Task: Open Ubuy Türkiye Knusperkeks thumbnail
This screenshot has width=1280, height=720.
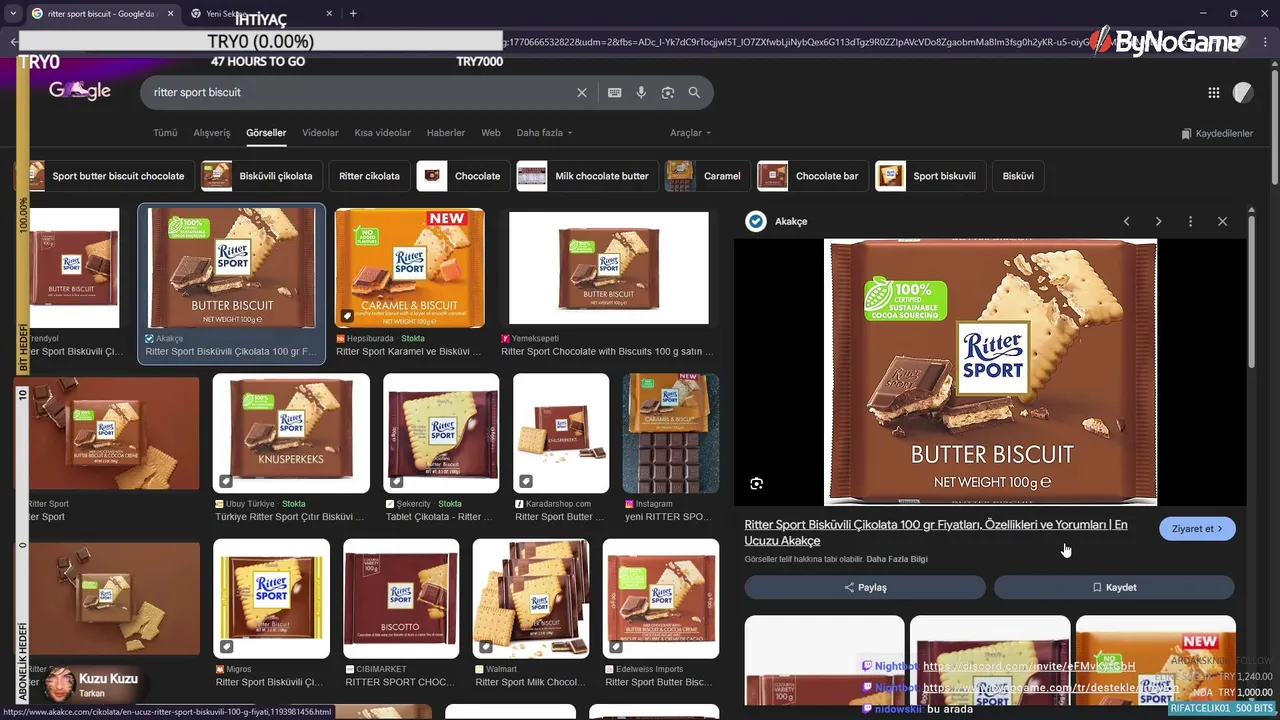Action: [x=291, y=433]
